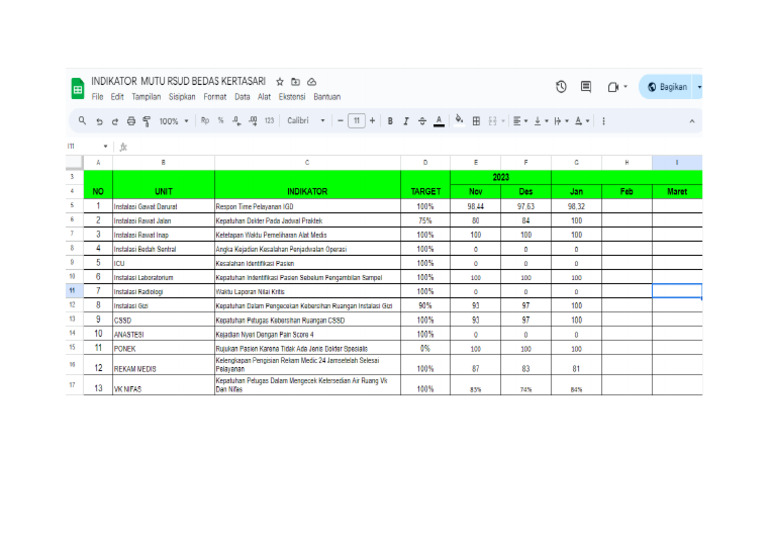Screen dimensions: 768x543
Task: Open the Calibri font dropdown
Action: pos(306,121)
